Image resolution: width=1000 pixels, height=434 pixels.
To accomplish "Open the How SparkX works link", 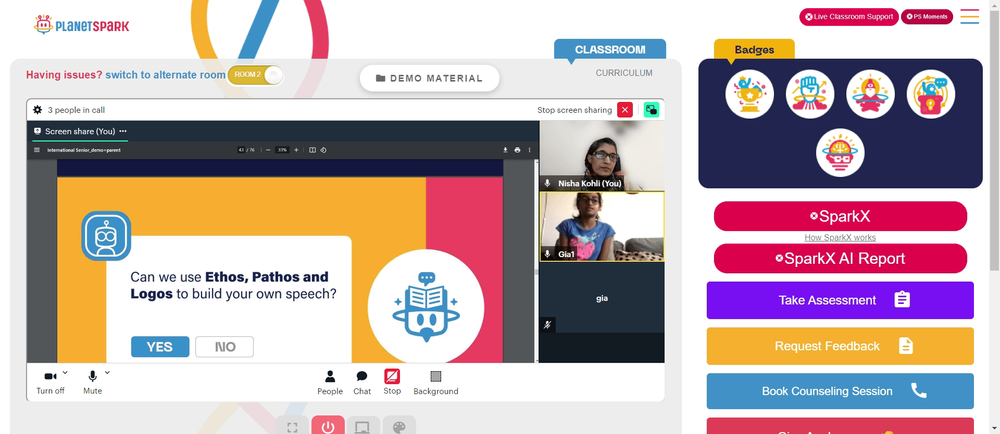I will (x=840, y=238).
